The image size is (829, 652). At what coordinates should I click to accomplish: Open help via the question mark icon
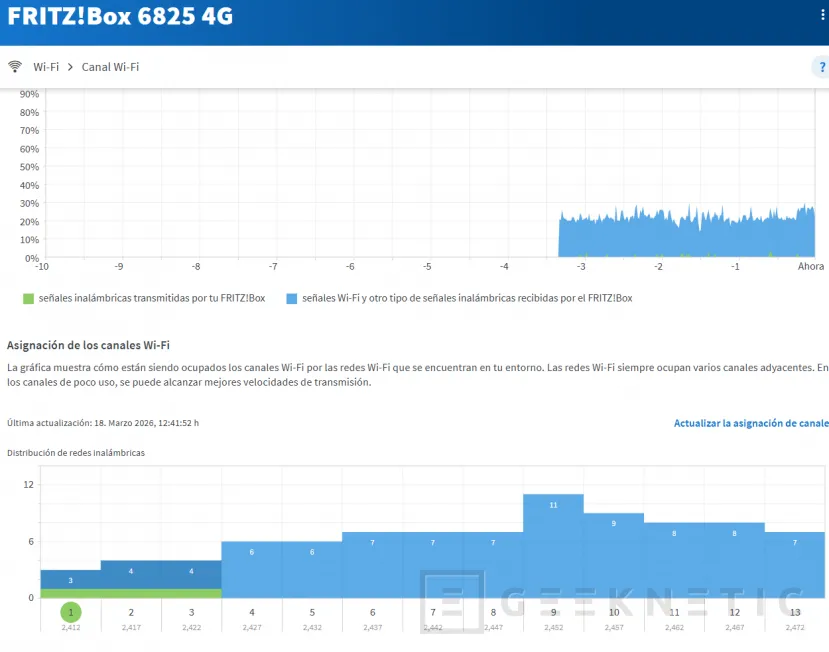[821, 66]
